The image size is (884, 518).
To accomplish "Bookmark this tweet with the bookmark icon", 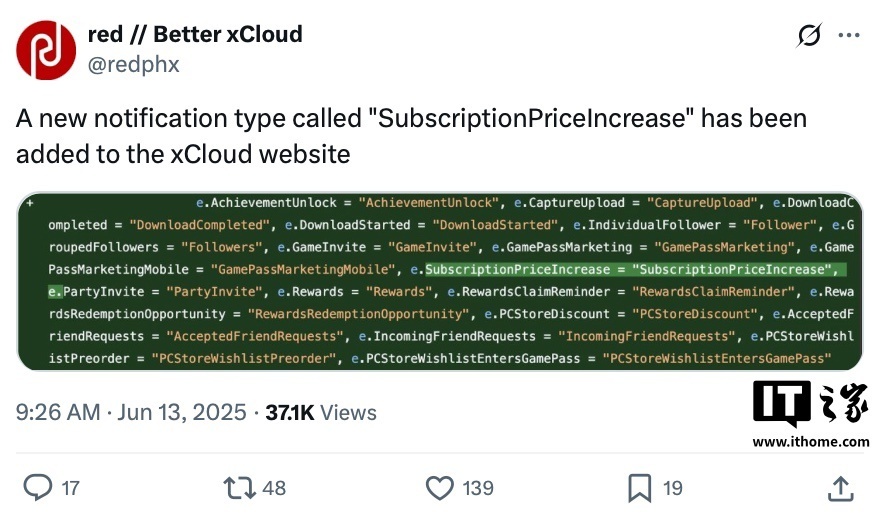I will (640, 487).
